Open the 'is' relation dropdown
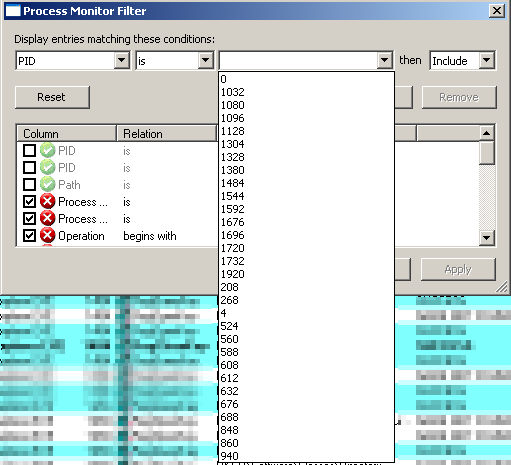Screen dimensions: 511x465 (x=205, y=60)
